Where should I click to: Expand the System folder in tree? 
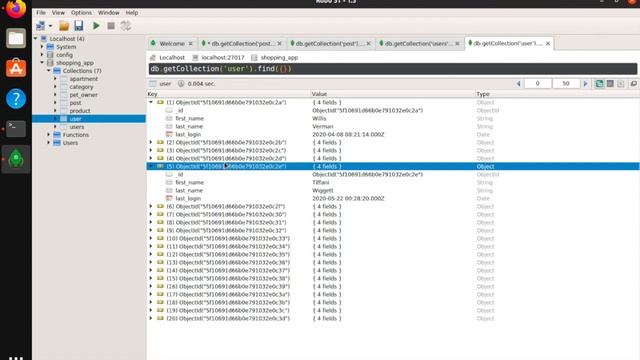coord(42,47)
